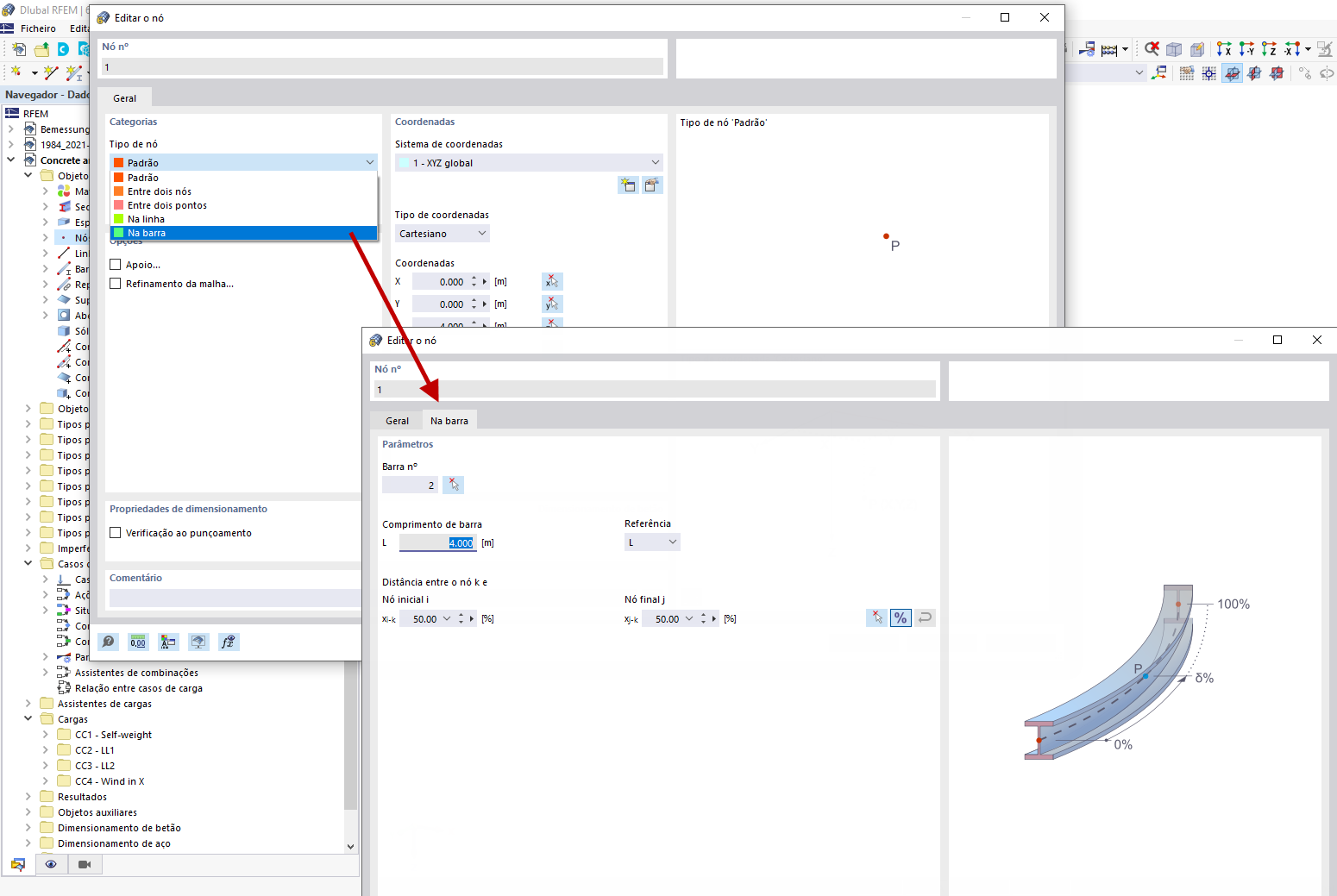The width and height of the screenshot is (1337, 896).
Task: Click the coordinate system axes toolbar icon
Action: point(1159,73)
